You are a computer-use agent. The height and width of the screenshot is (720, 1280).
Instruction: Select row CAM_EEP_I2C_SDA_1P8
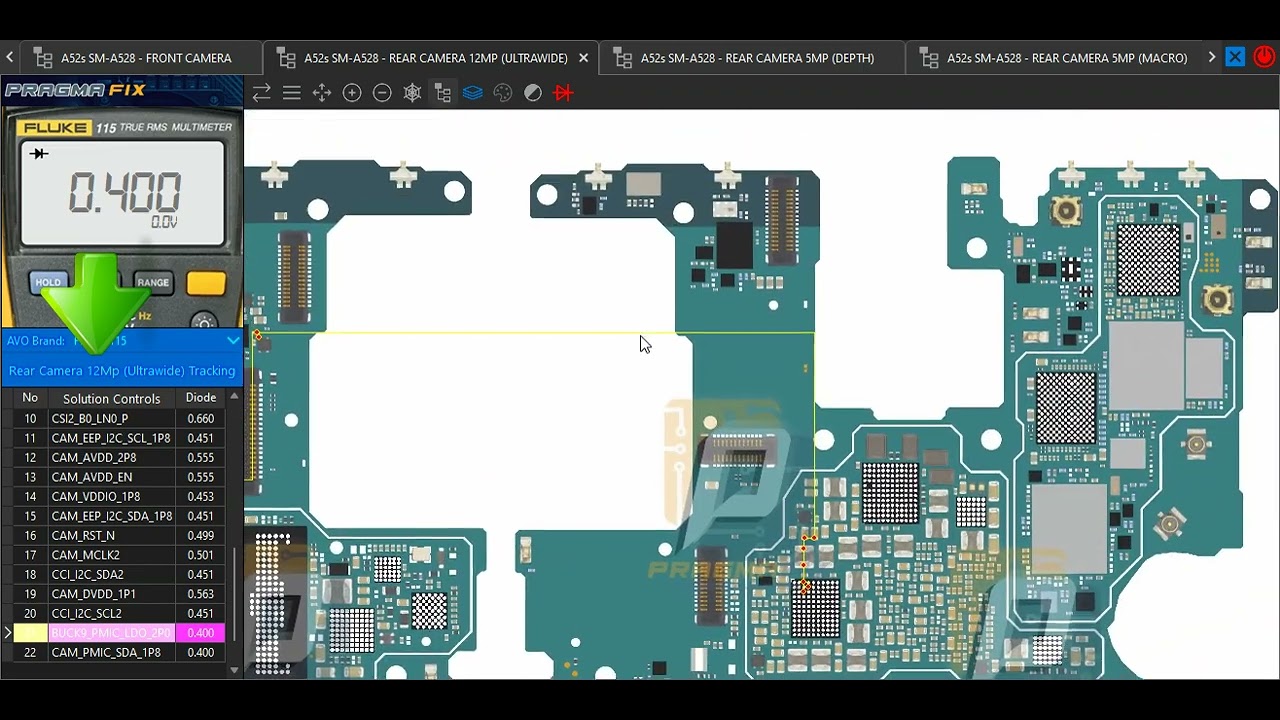coord(120,516)
